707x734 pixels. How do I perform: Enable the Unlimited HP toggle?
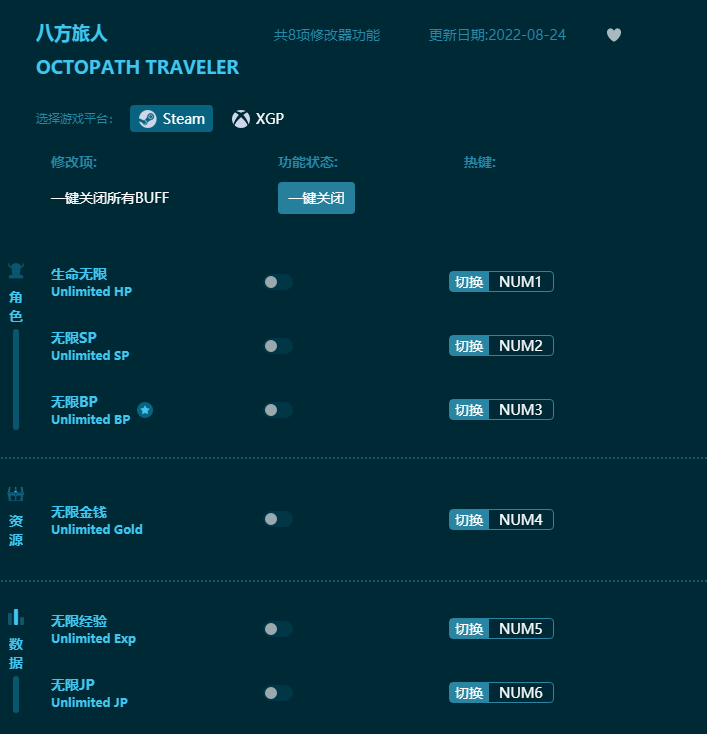point(278,282)
